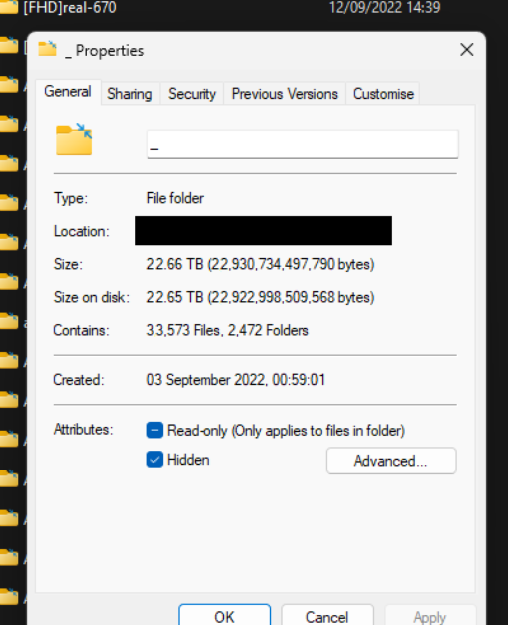Confirm with the OK button
Screen dimensions: 508x625
coord(224,616)
